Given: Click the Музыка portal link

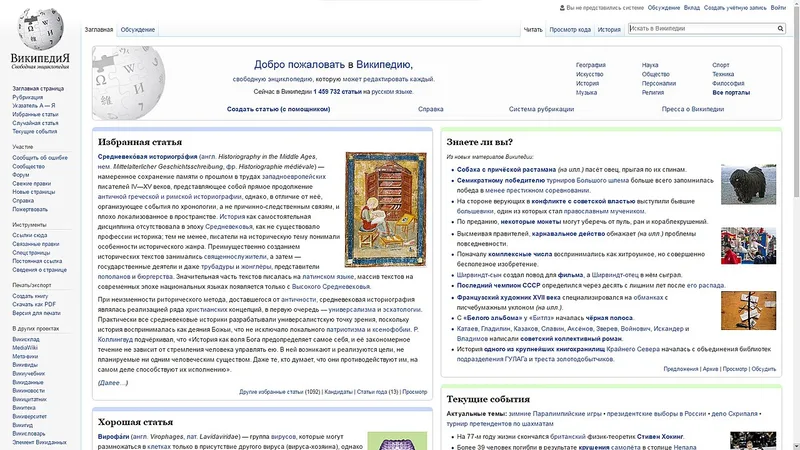Looking at the screenshot, I should [586, 93].
